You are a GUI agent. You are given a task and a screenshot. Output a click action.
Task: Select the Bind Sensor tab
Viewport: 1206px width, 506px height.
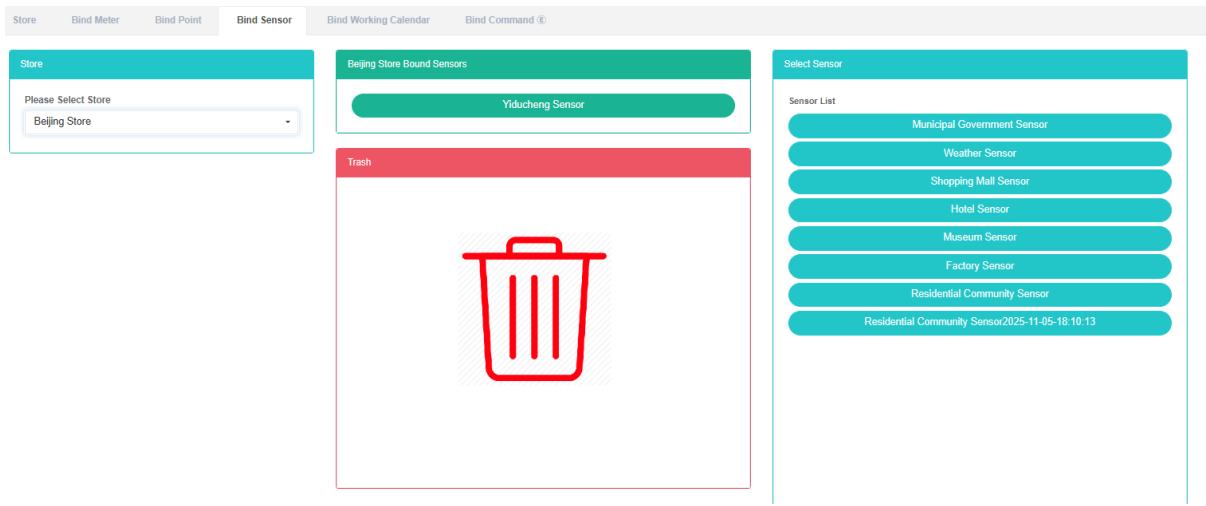pyautogui.click(x=264, y=20)
